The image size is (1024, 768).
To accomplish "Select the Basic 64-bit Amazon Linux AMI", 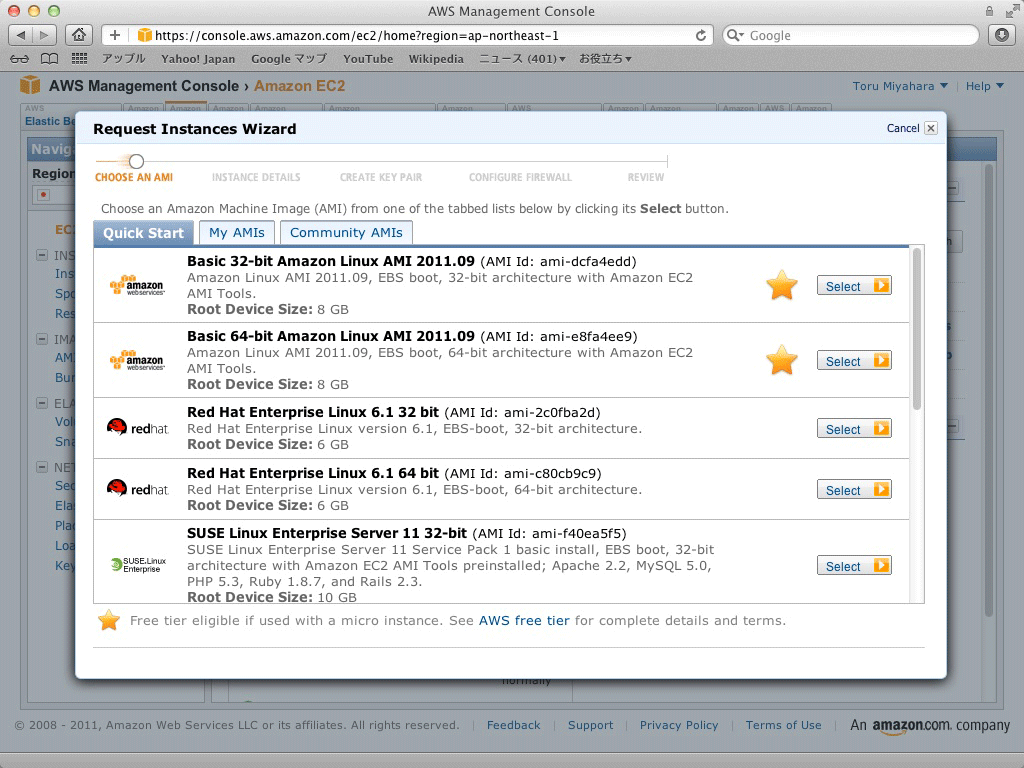I will [x=854, y=360].
